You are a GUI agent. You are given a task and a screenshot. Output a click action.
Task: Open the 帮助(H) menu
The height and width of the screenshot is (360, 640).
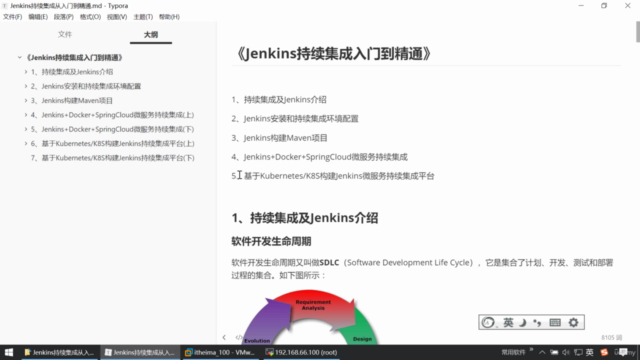click(x=169, y=17)
